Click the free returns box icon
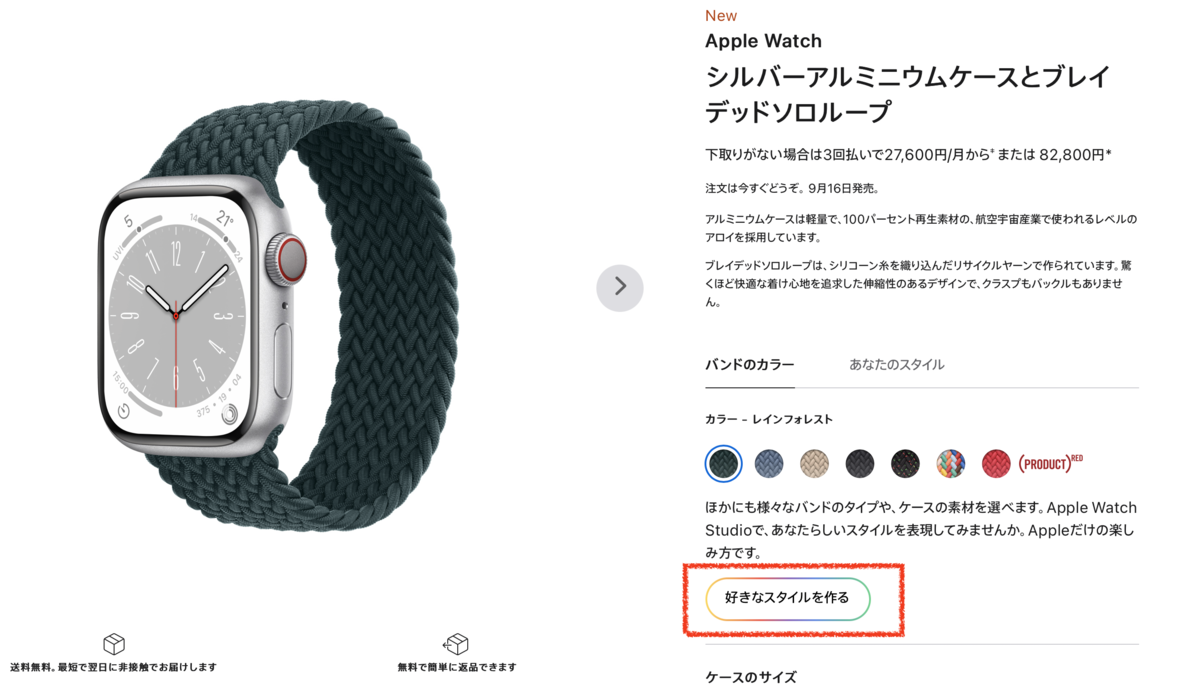 coord(456,643)
